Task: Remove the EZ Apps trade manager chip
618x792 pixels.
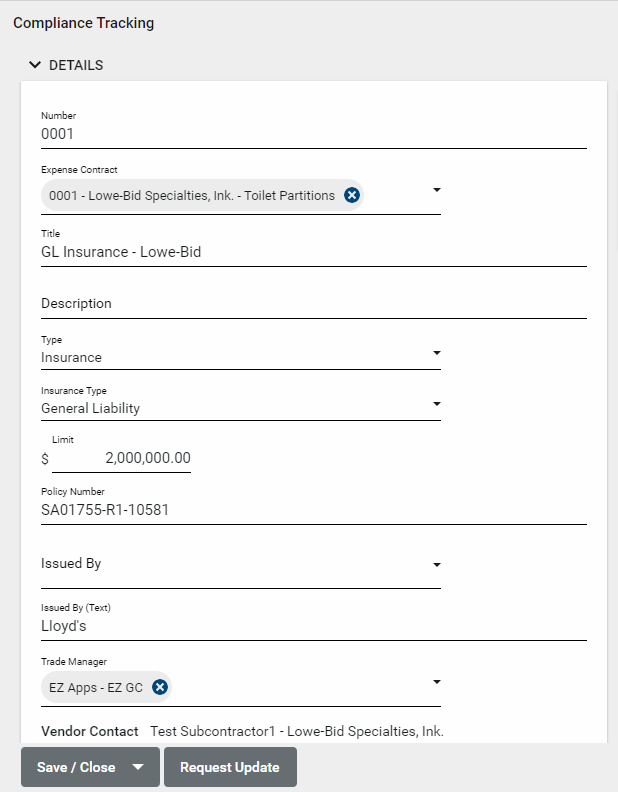Action: (x=159, y=687)
